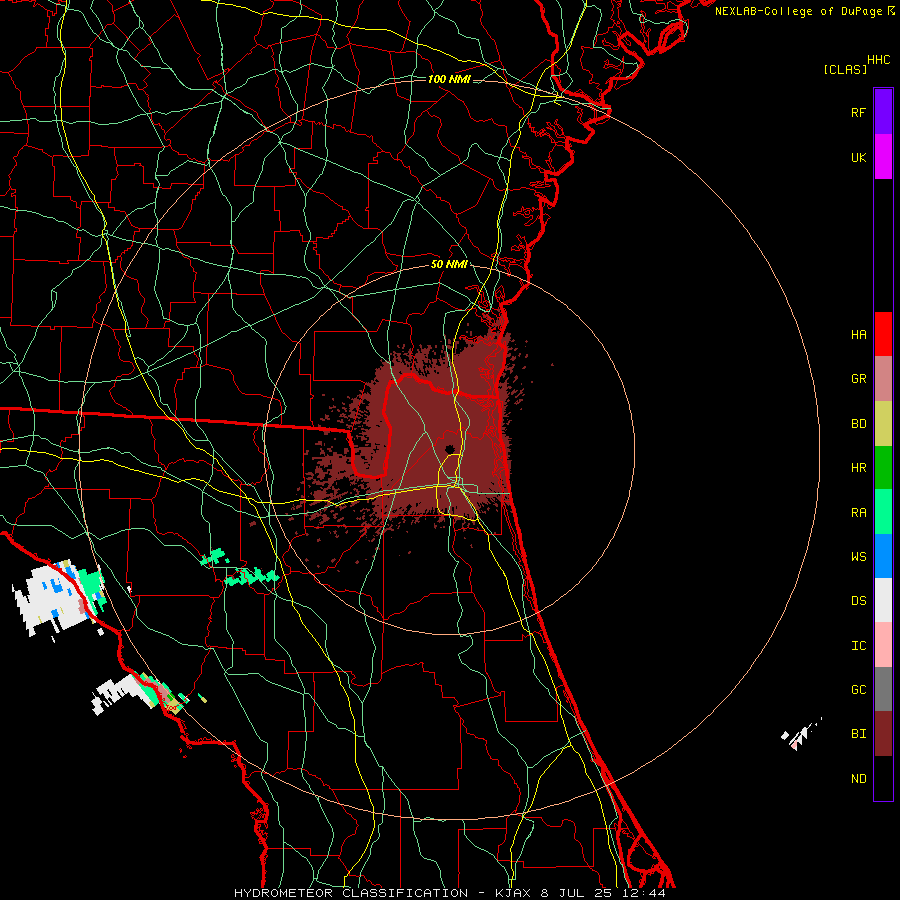The height and width of the screenshot is (900, 900).
Task: Click the UK magenta legend swatch
Action: click(x=883, y=156)
